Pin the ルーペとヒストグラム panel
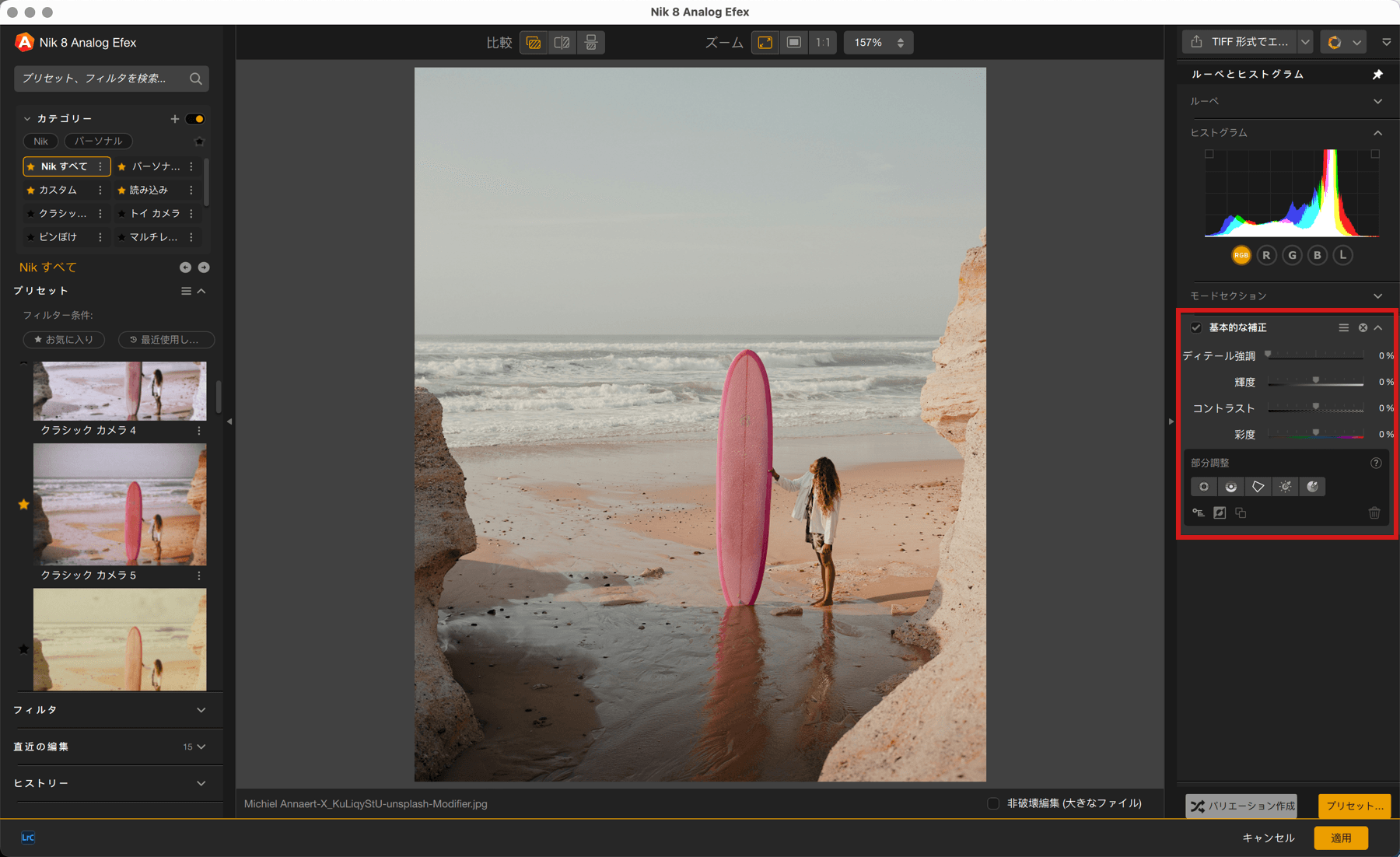The height and width of the screenshot is (857, 1400). tap(1377, 75)
